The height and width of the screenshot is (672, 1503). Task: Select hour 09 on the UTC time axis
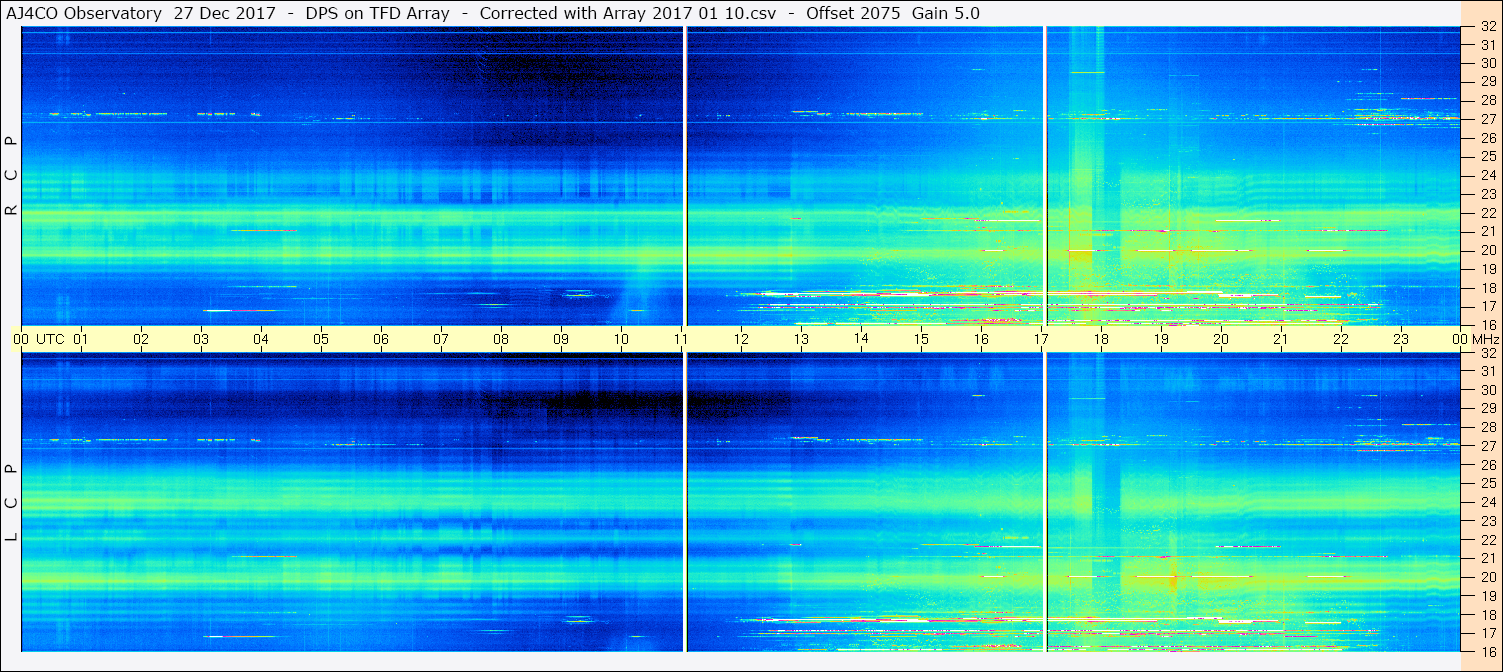point(561,339)
